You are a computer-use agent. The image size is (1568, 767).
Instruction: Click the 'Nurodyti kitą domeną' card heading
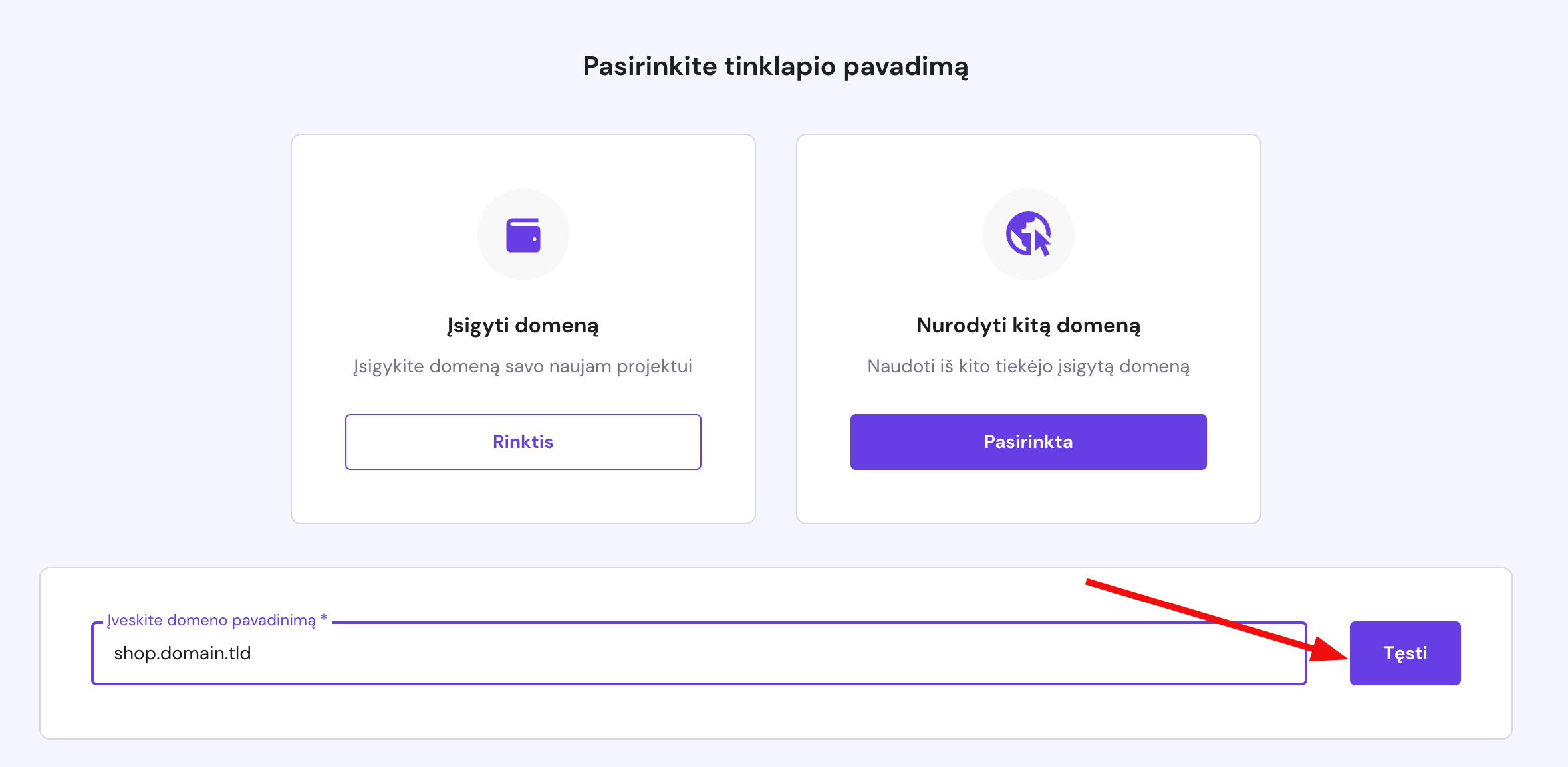(x=1028, y=325)
